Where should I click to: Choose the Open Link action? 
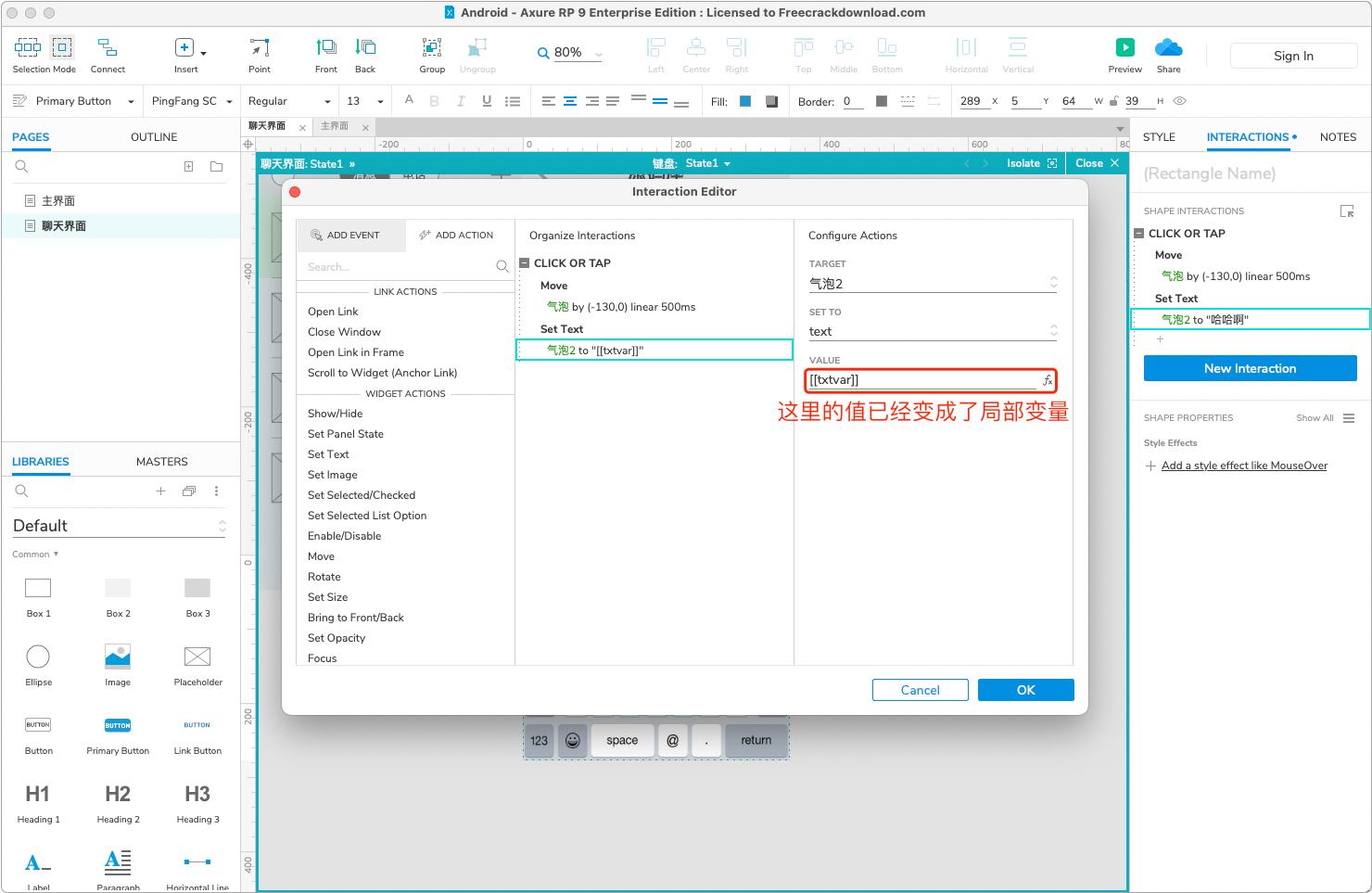(333, 312)
